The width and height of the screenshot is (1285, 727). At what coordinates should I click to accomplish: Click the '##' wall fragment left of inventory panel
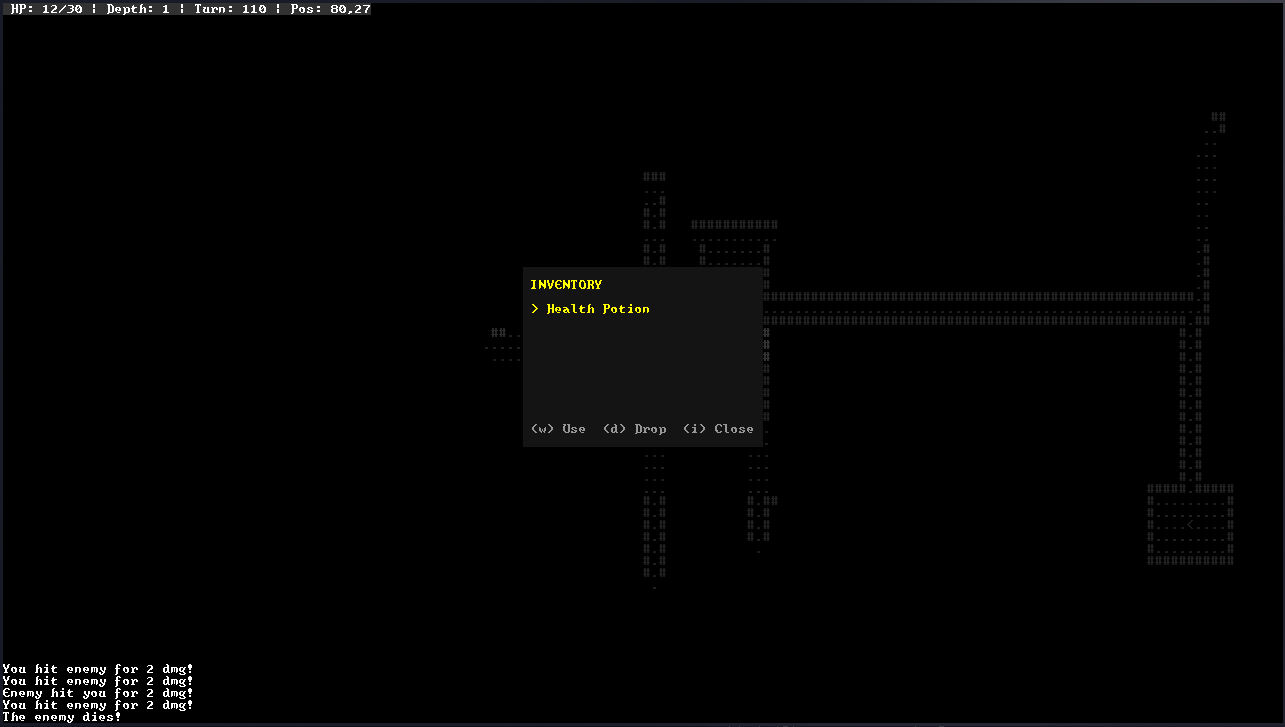tap(498, 333)
